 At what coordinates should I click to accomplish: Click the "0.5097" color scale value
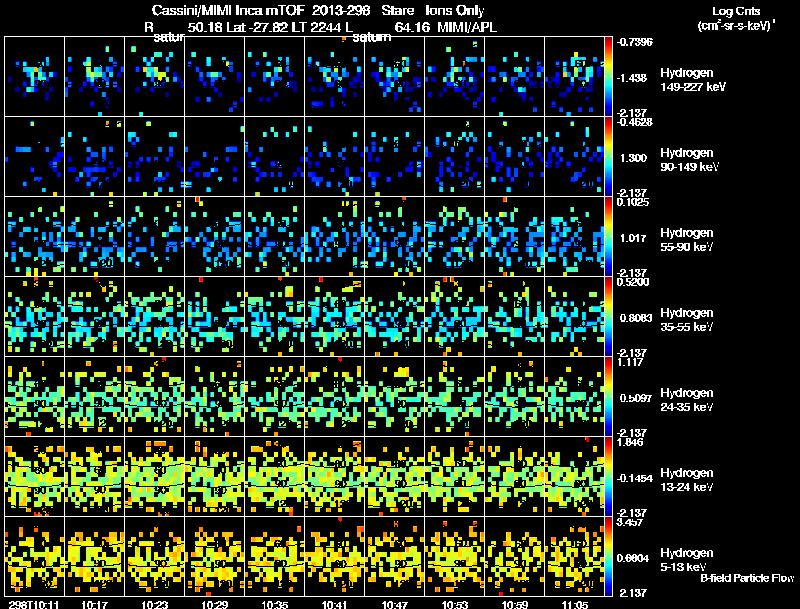click(x=636, y=398)
